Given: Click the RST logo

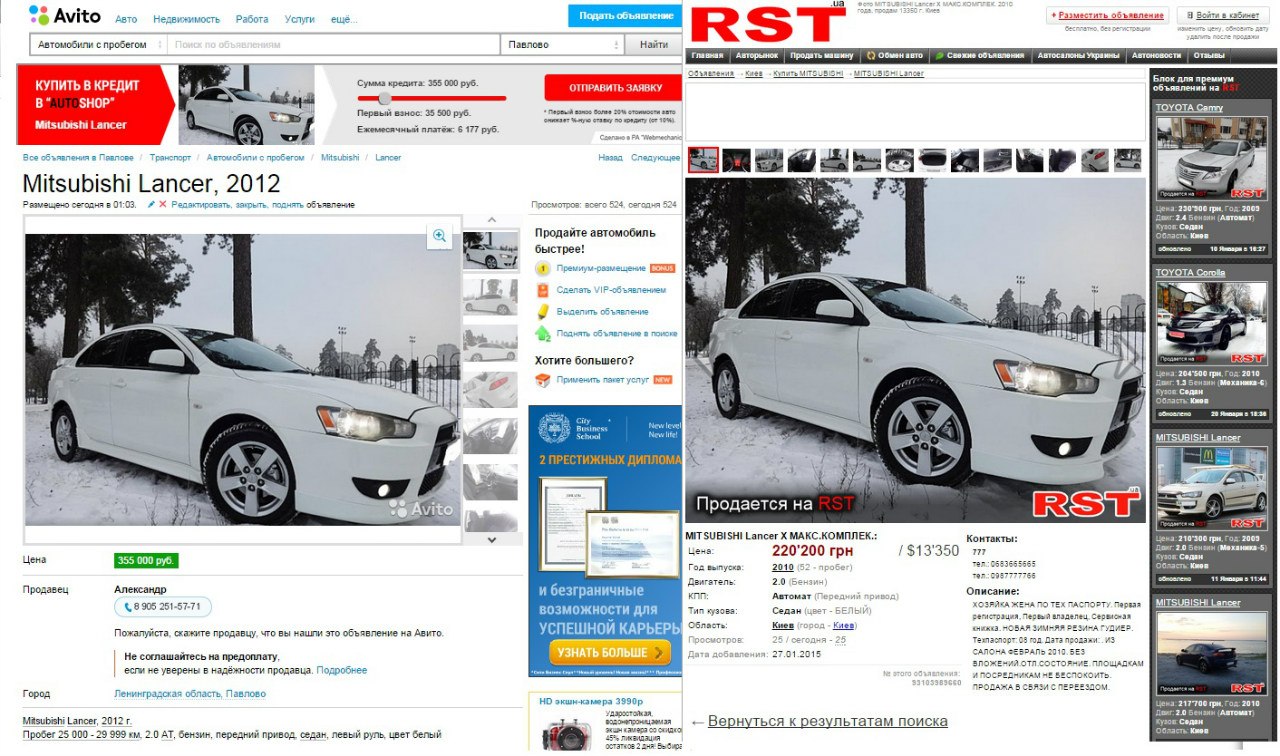Looking at the screenshot, I should 768,23.
